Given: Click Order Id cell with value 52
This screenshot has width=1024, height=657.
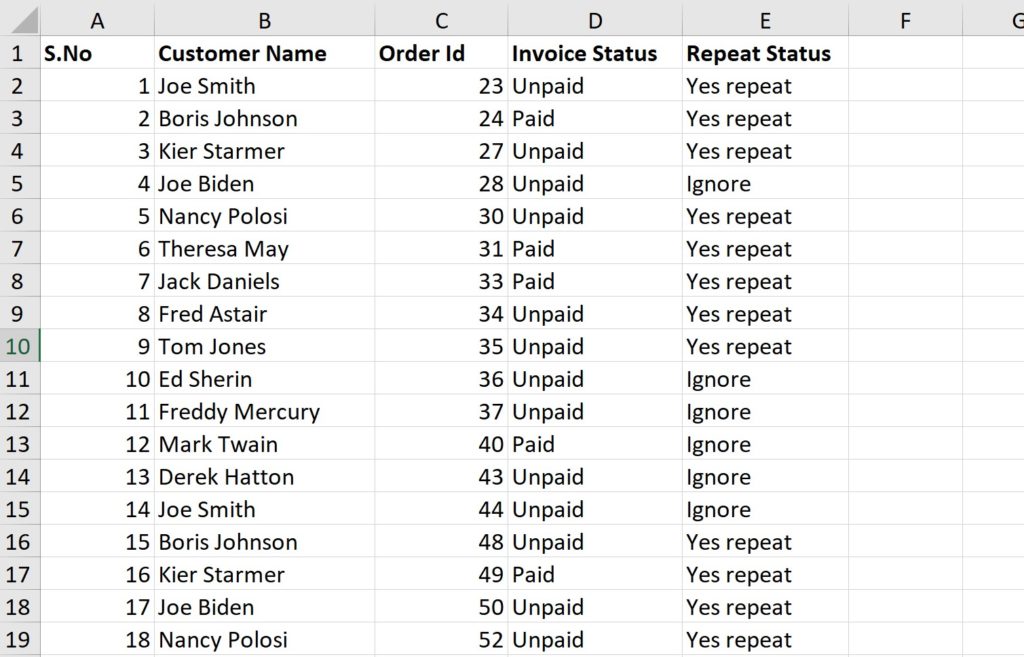Looking at the screenshot, I should point(441,639).
